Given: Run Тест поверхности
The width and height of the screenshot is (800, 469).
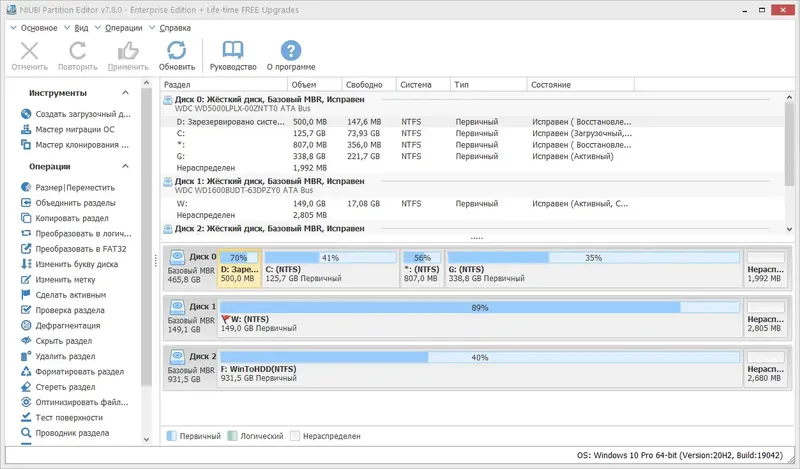Looking at the screenshot, I should tap(62, 417).
